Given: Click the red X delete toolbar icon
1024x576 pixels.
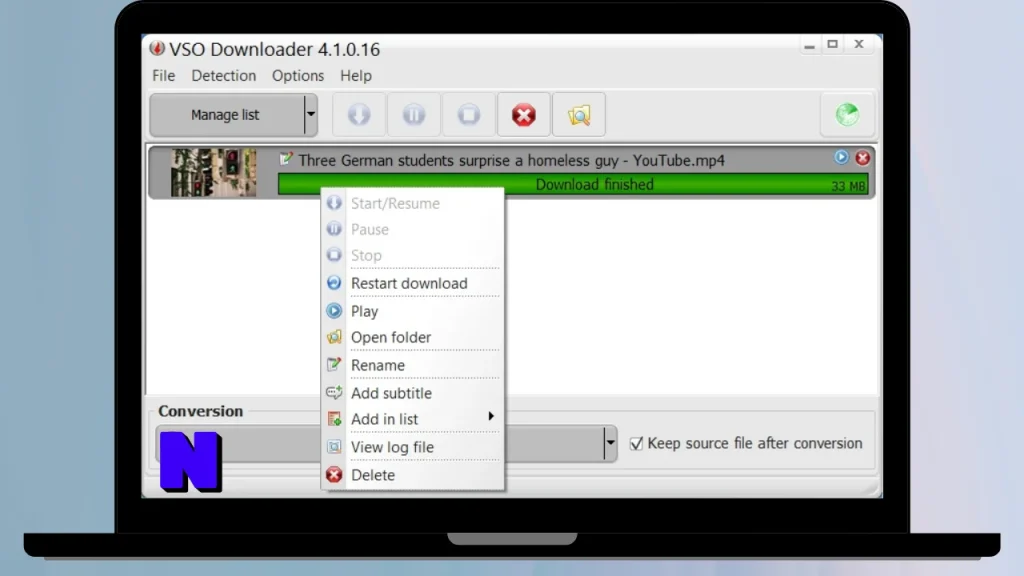Looking at the screenshot, I should point(523,115).
